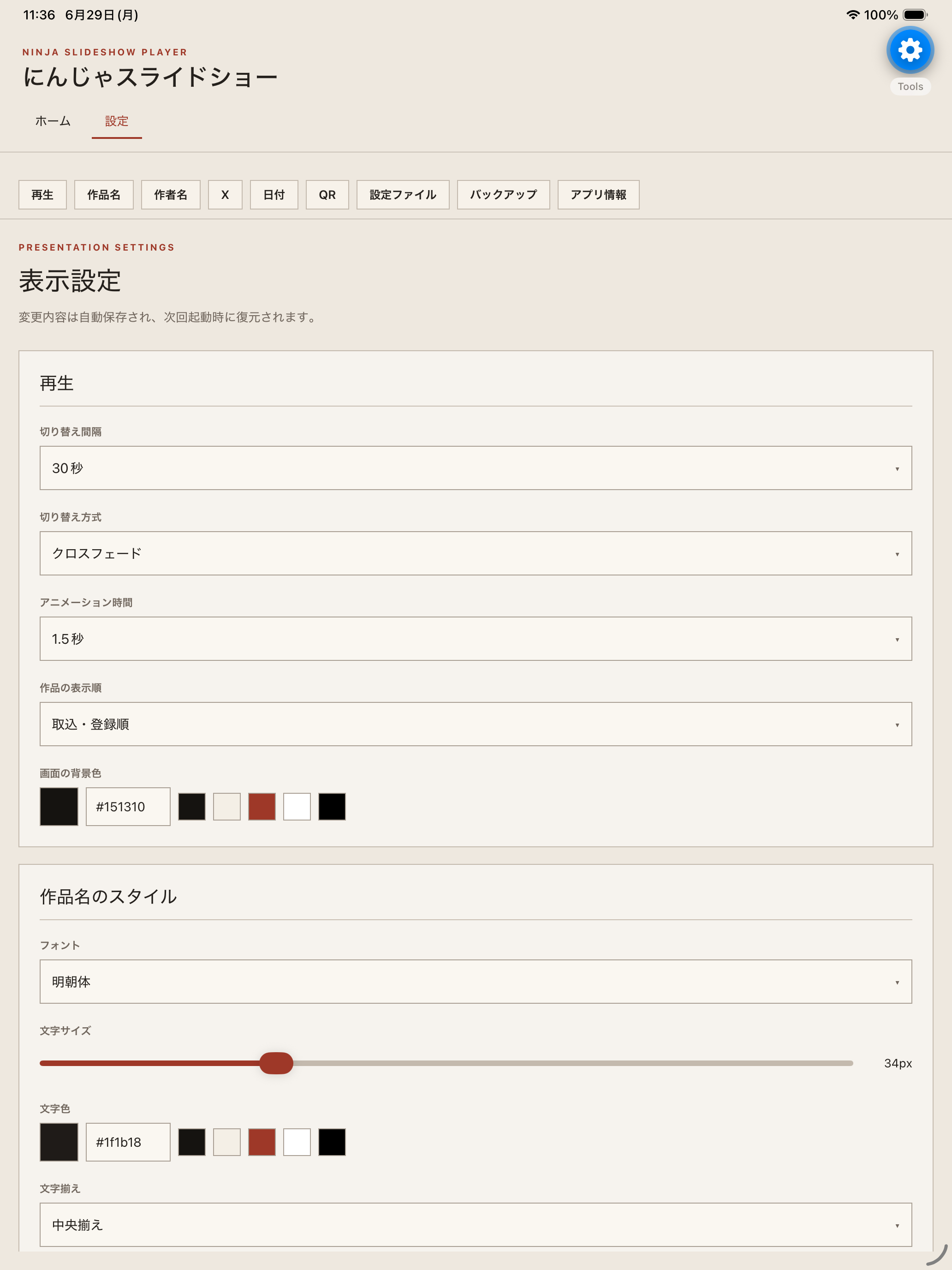
Task: Open the 切り替え方式 dropdown showing クロスフェード
Action: click(476, 553)
